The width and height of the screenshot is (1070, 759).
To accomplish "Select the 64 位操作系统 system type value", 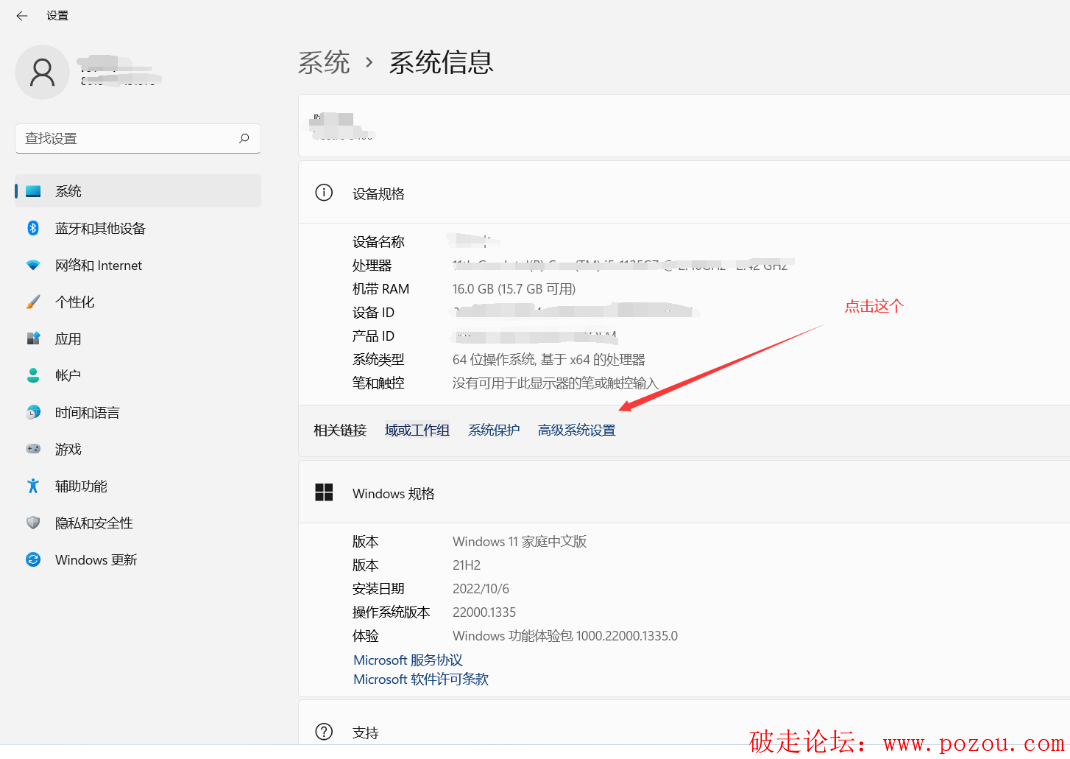I will pos(549,360).
